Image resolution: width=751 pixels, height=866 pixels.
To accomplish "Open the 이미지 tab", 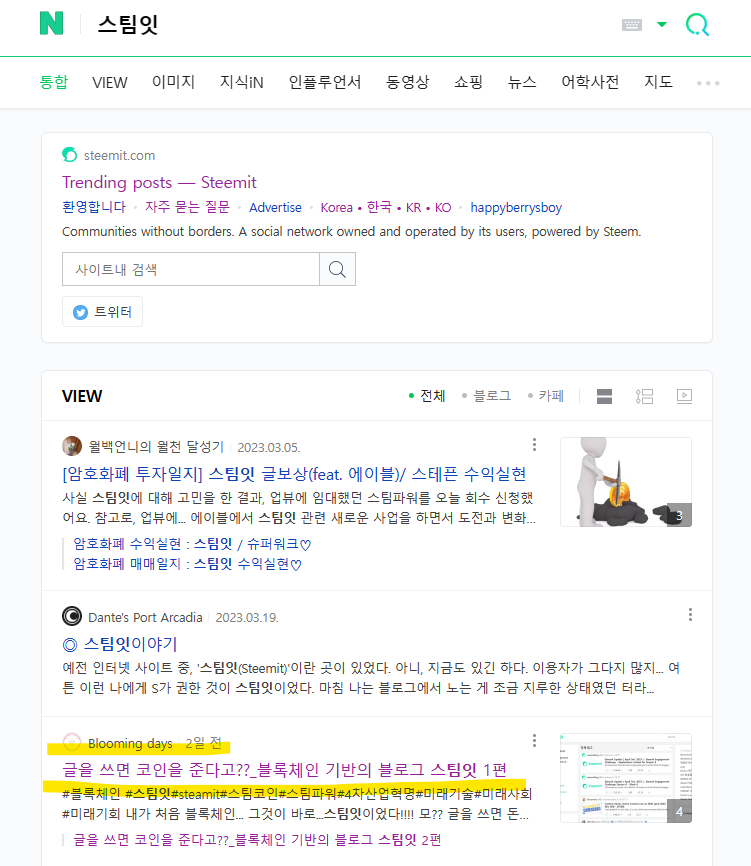I will point(173,82).
